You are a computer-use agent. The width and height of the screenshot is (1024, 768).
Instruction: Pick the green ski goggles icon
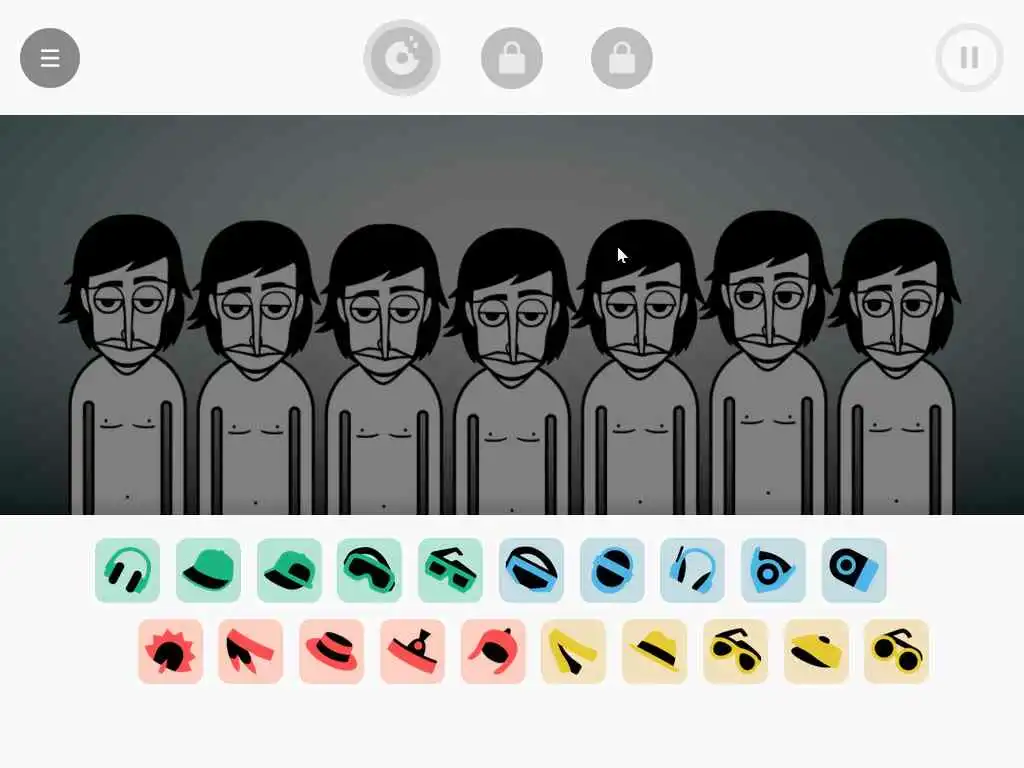click(x=370, y=570)
